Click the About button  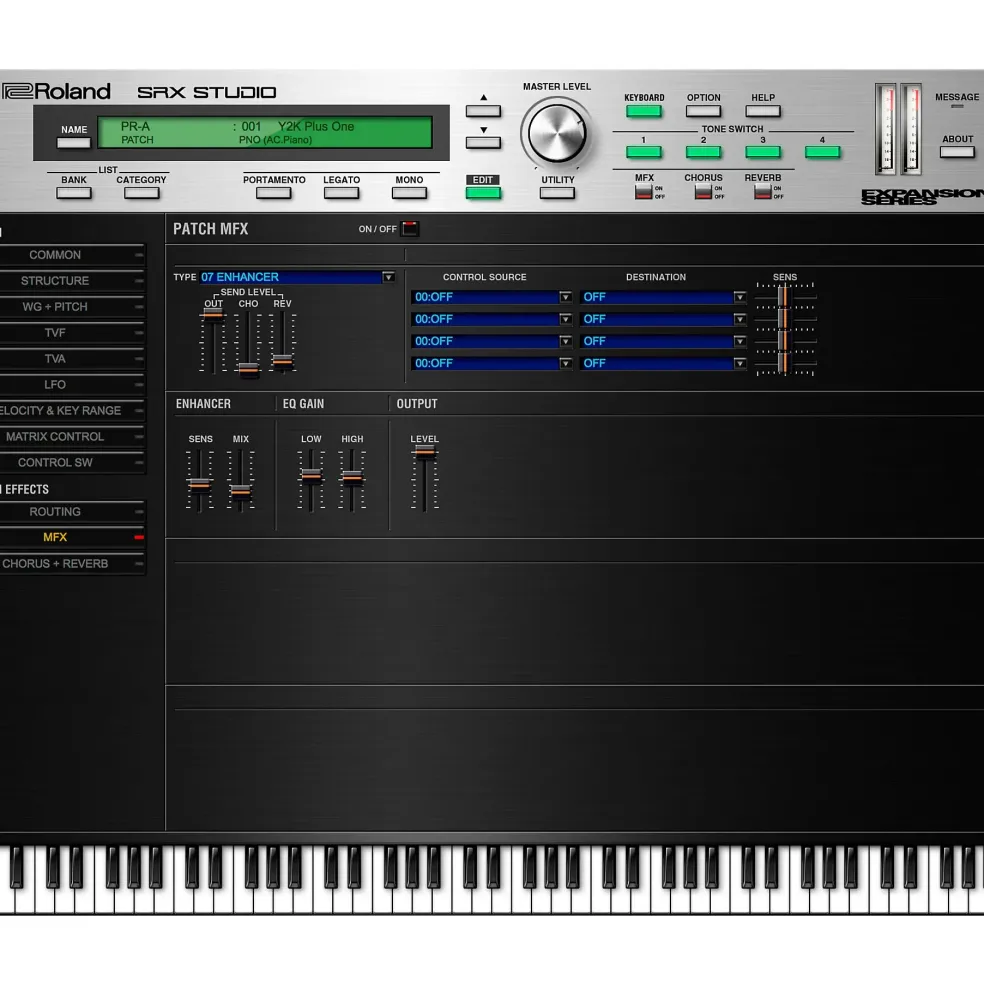(957, 152)
